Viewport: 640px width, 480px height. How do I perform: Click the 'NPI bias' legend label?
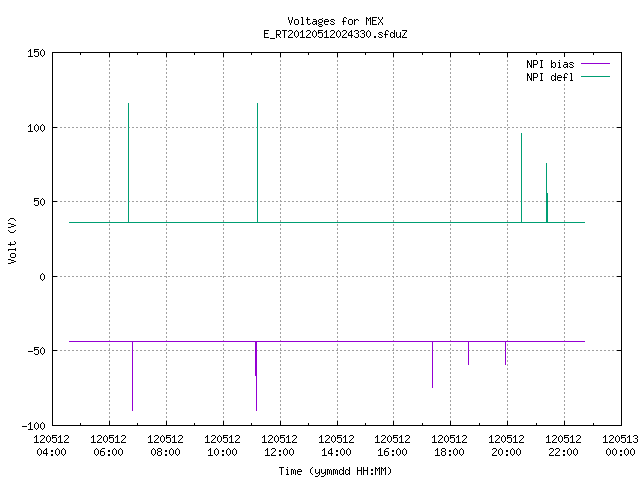point(550,64)
